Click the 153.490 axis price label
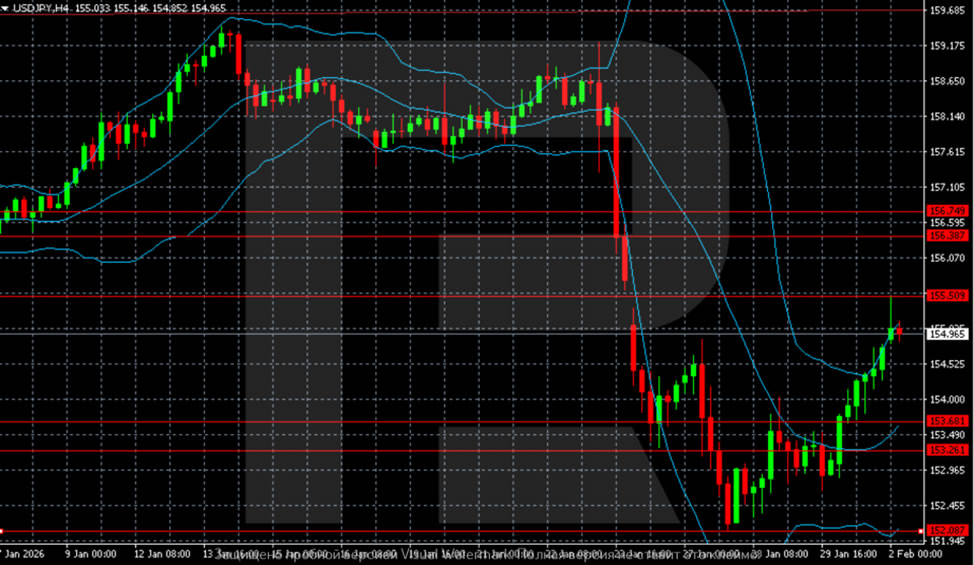 coord(947,435)
